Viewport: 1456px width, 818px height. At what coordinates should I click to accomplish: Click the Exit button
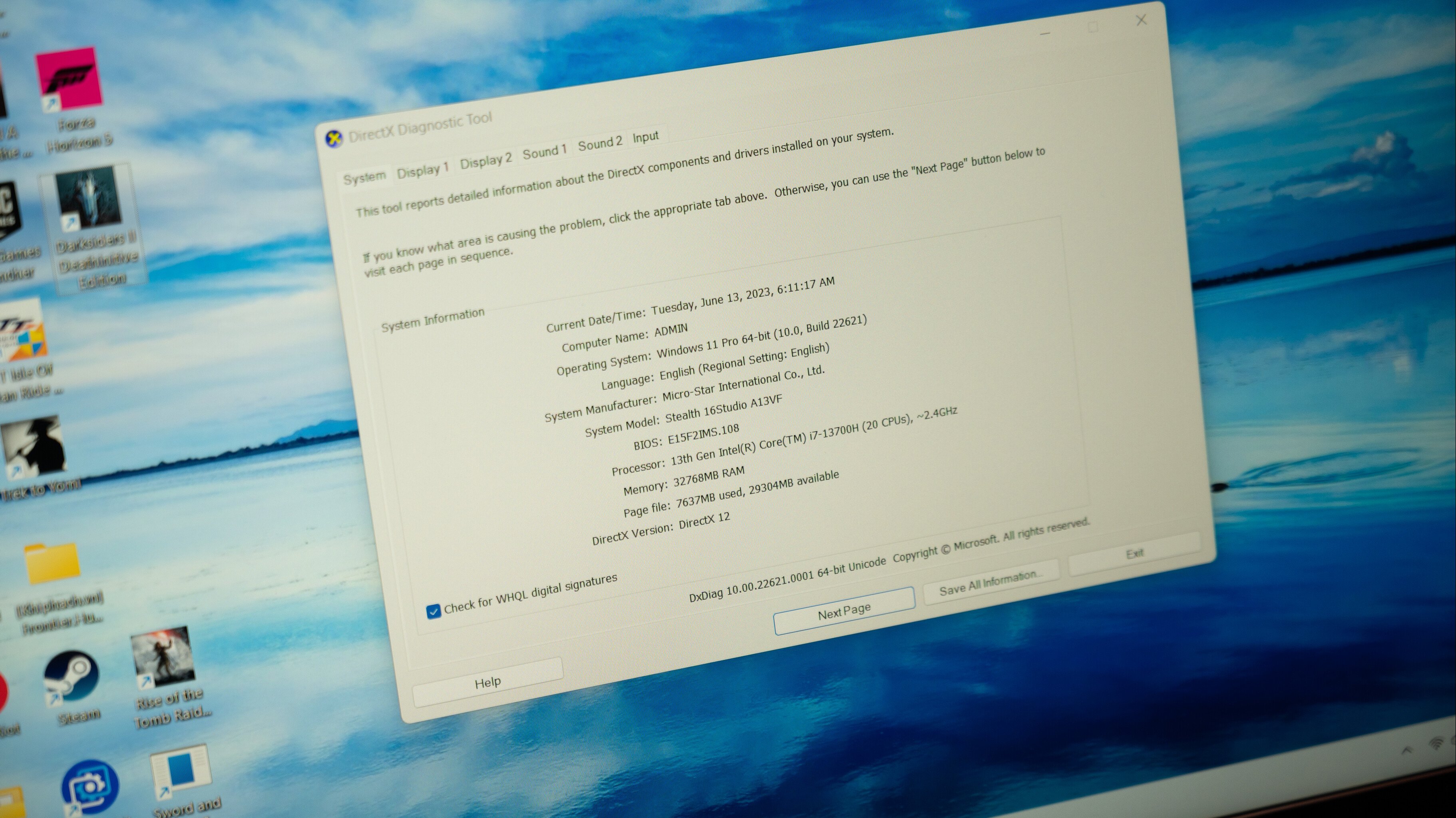pyautogui.click(x=1134, y=554)
